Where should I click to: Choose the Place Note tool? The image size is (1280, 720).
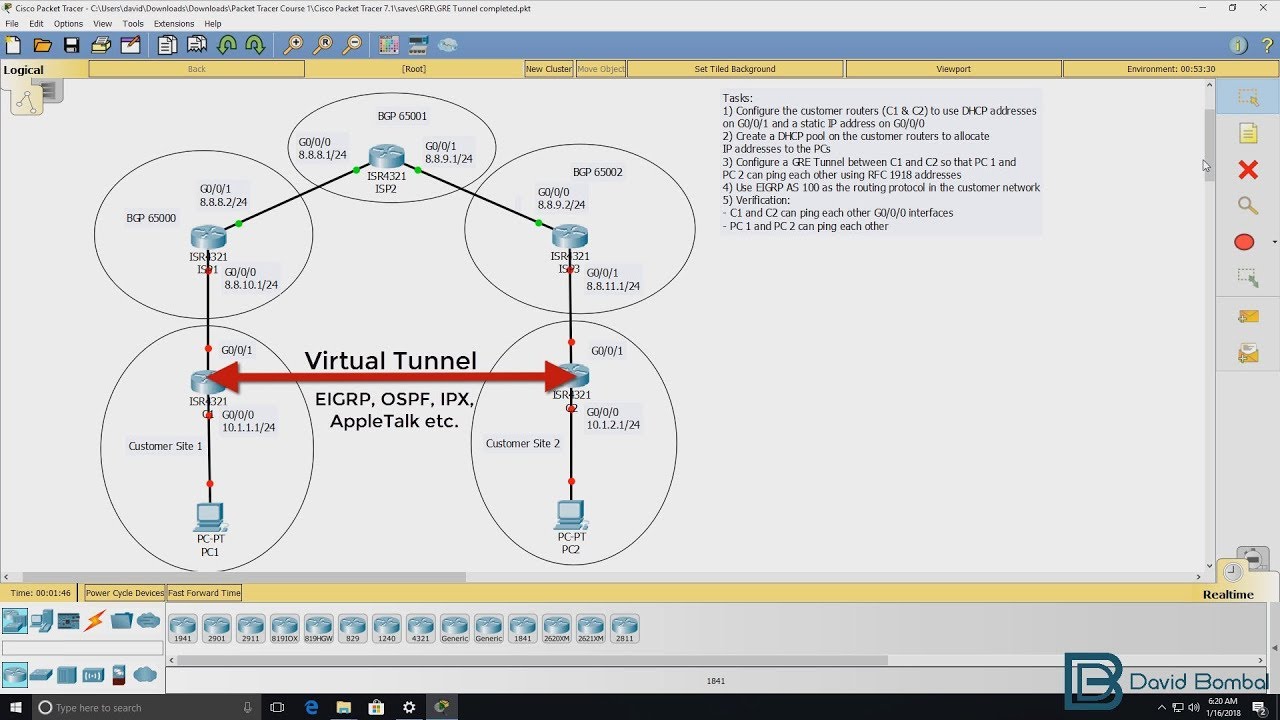point(1247,134)
